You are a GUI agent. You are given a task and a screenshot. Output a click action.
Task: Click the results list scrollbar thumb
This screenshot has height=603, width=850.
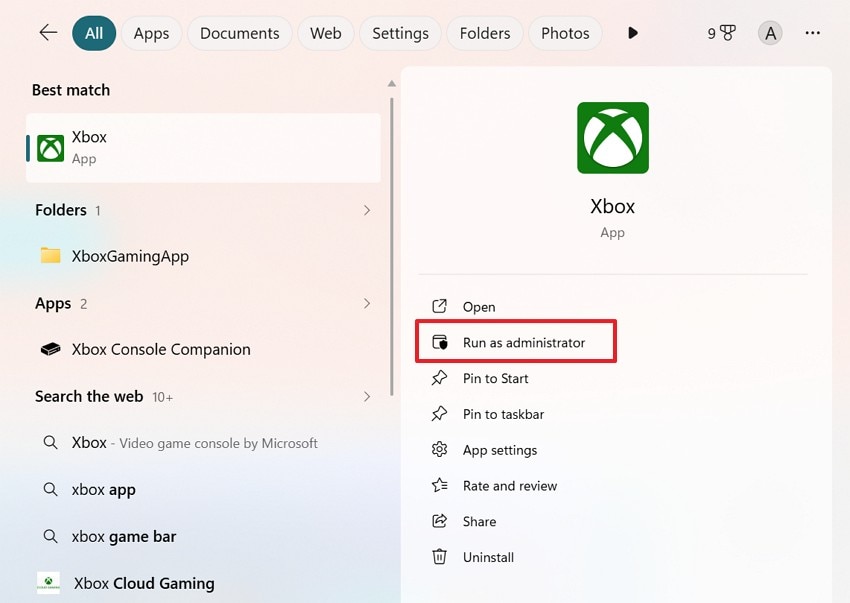(391, 247)
